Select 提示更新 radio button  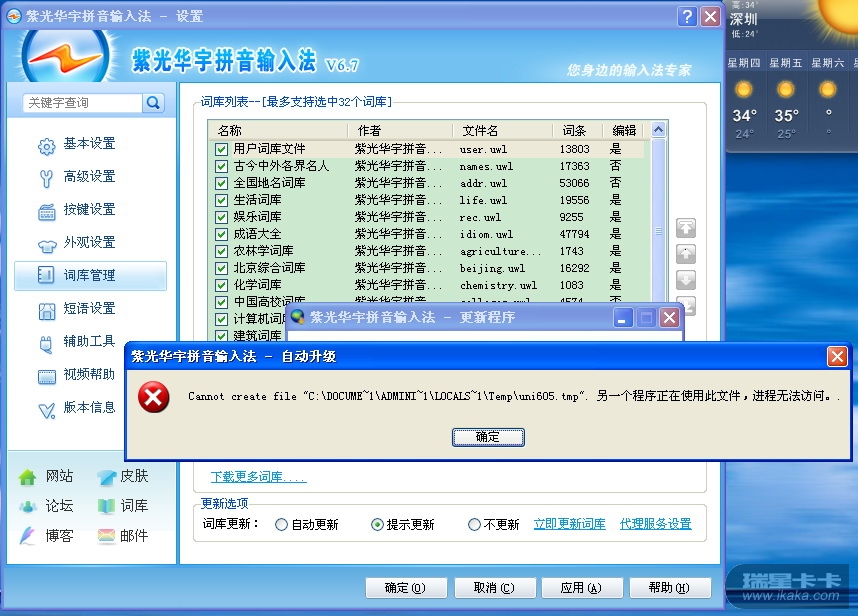[x=377, y=525]
